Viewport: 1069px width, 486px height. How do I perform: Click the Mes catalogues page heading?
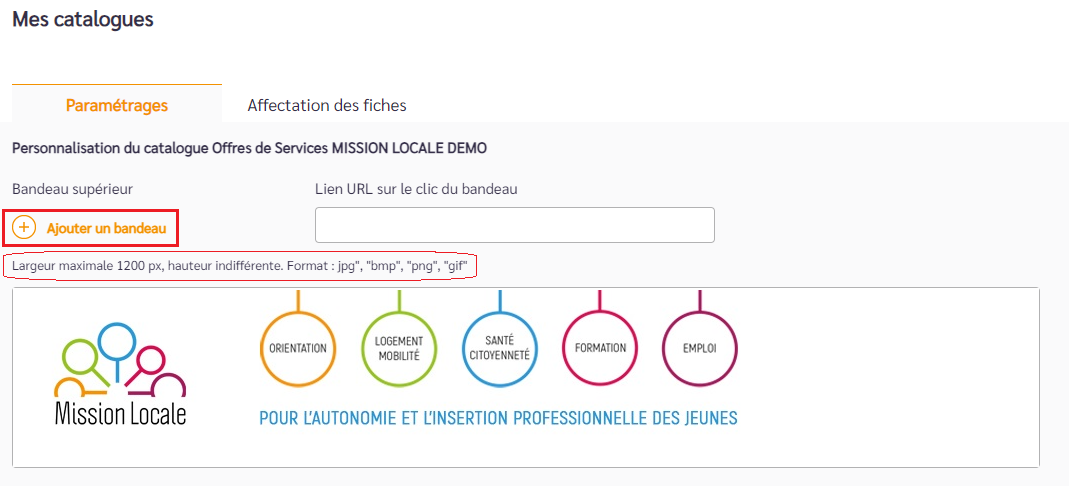coord(82,19)
